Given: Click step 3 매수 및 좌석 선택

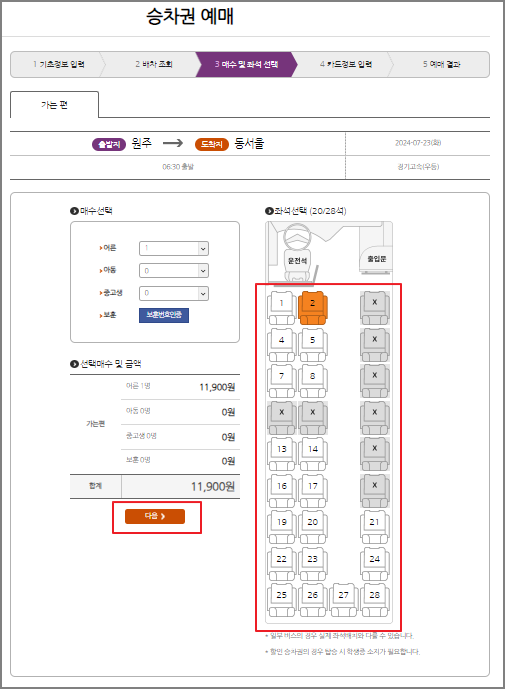Looking at the screenshot, I should click(246, 64).
